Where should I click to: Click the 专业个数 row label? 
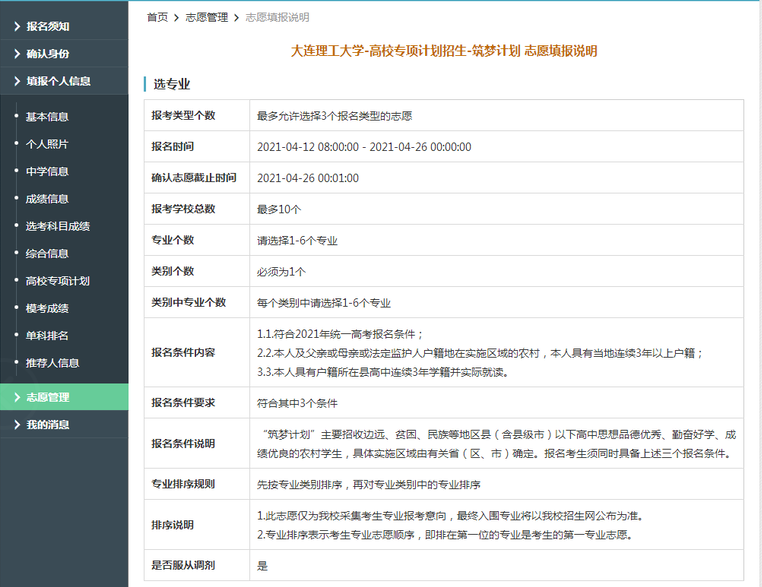173,240
